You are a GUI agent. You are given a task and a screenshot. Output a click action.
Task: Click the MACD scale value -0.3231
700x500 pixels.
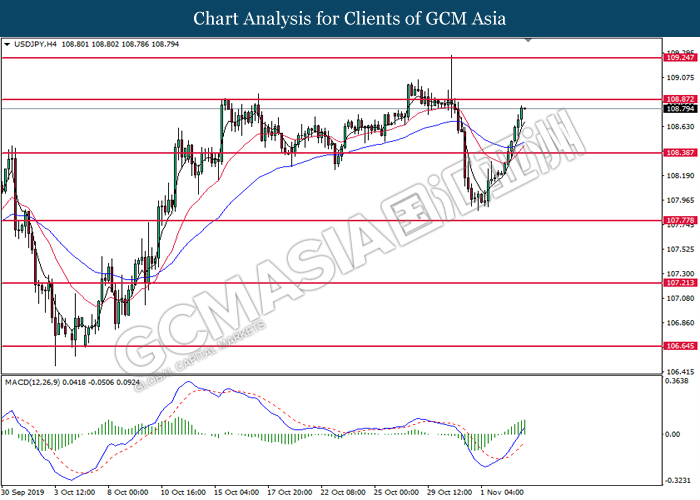678,480
